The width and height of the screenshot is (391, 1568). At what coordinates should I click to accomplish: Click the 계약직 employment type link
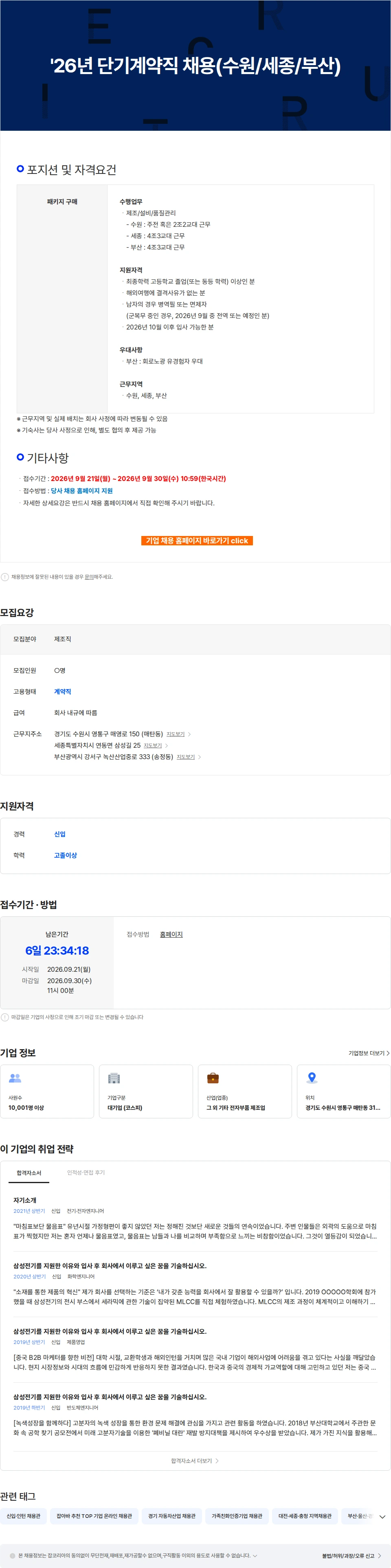[63, 692]
